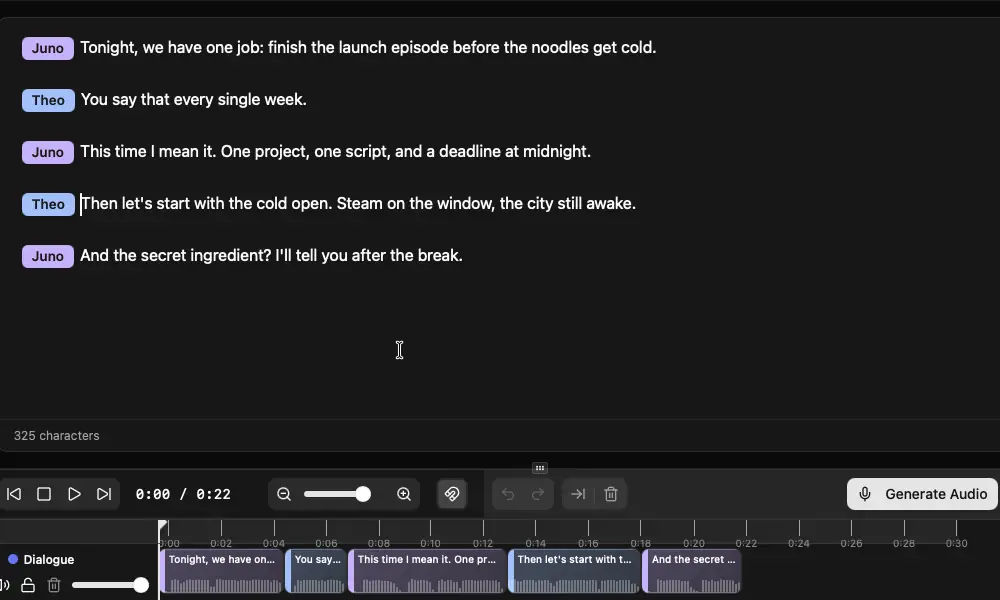This screenshot has width=1000, height=600.
Task: Click Juno tag beside 'And the secret ingredient'
Action: [48, 256]
